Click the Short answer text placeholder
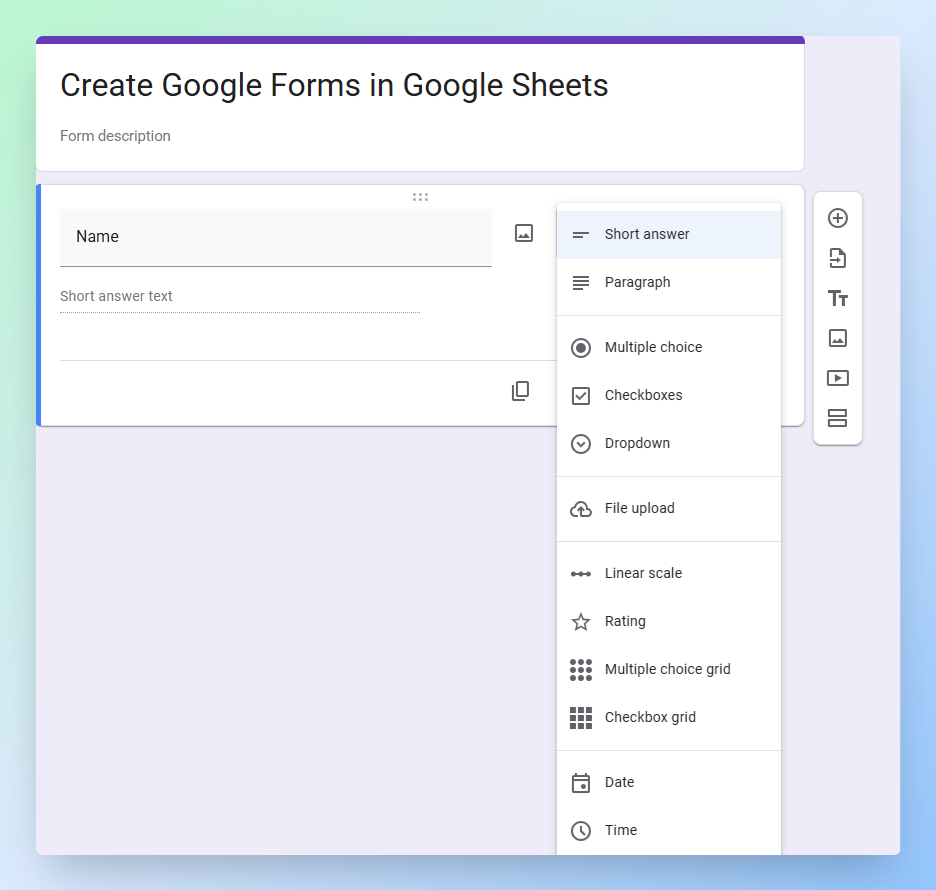Image resolution: width=936 pixels, height=890 pixels. (116, 296)
